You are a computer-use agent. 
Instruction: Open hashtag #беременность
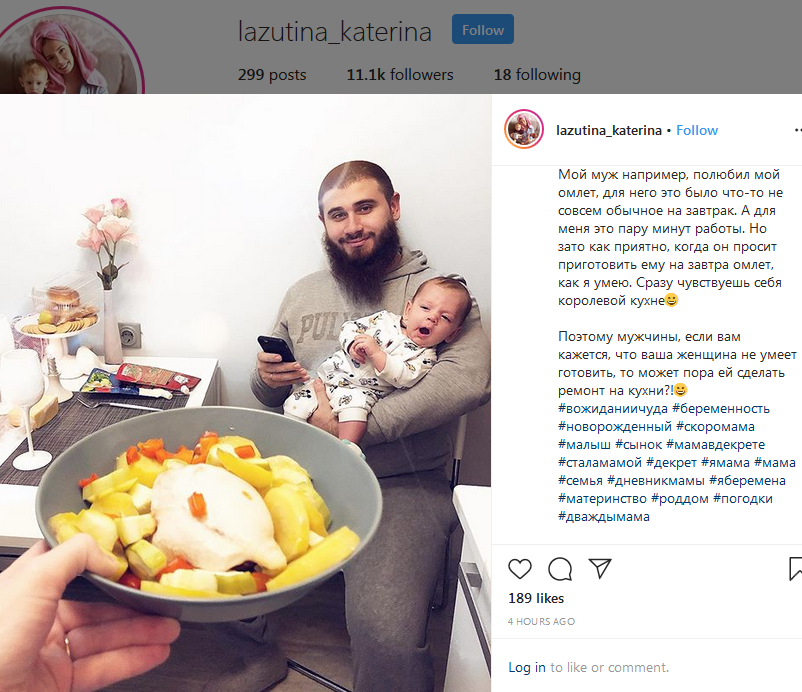point(721,409)
